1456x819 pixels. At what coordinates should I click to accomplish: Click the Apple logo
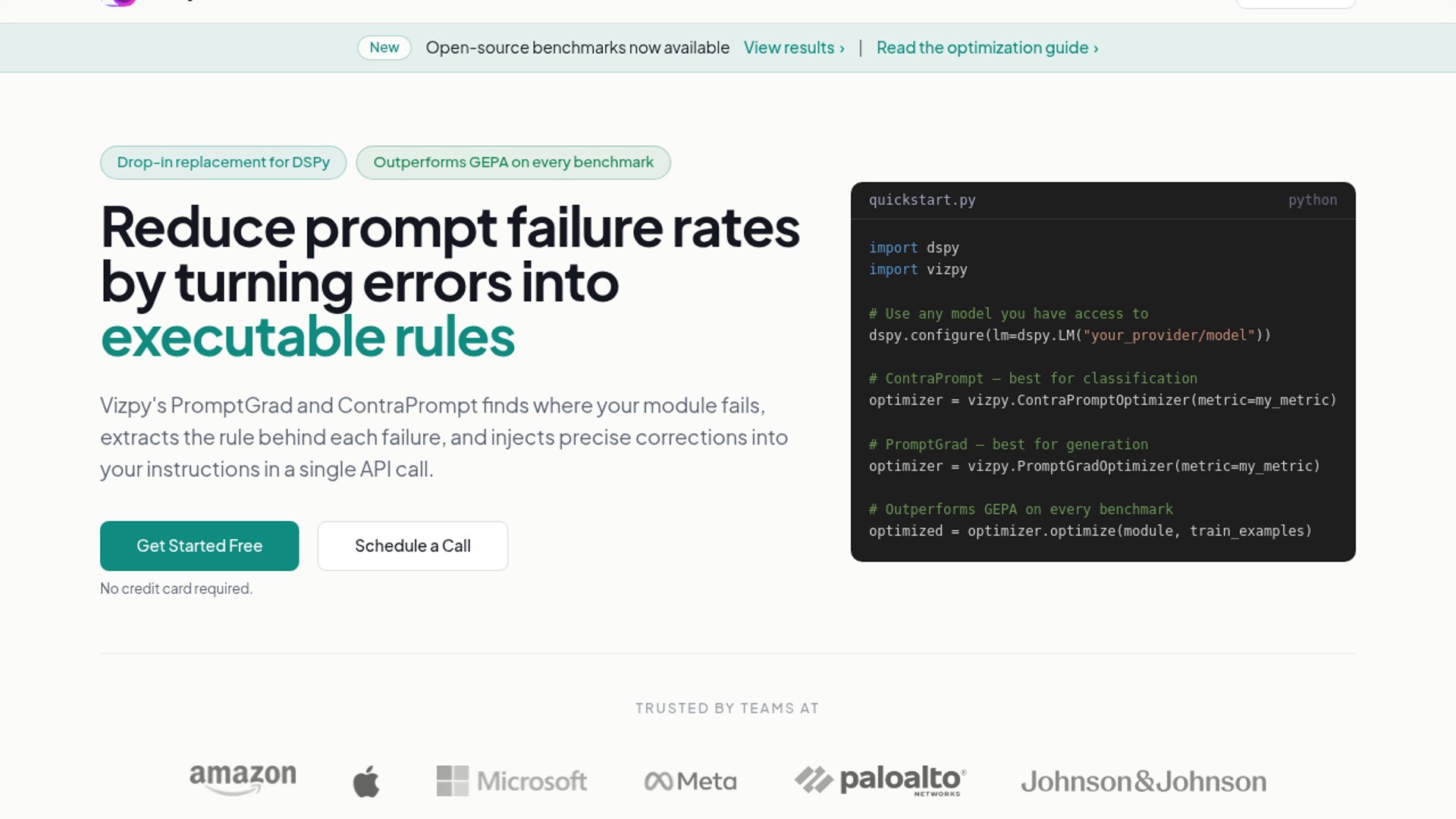point(366,781)
